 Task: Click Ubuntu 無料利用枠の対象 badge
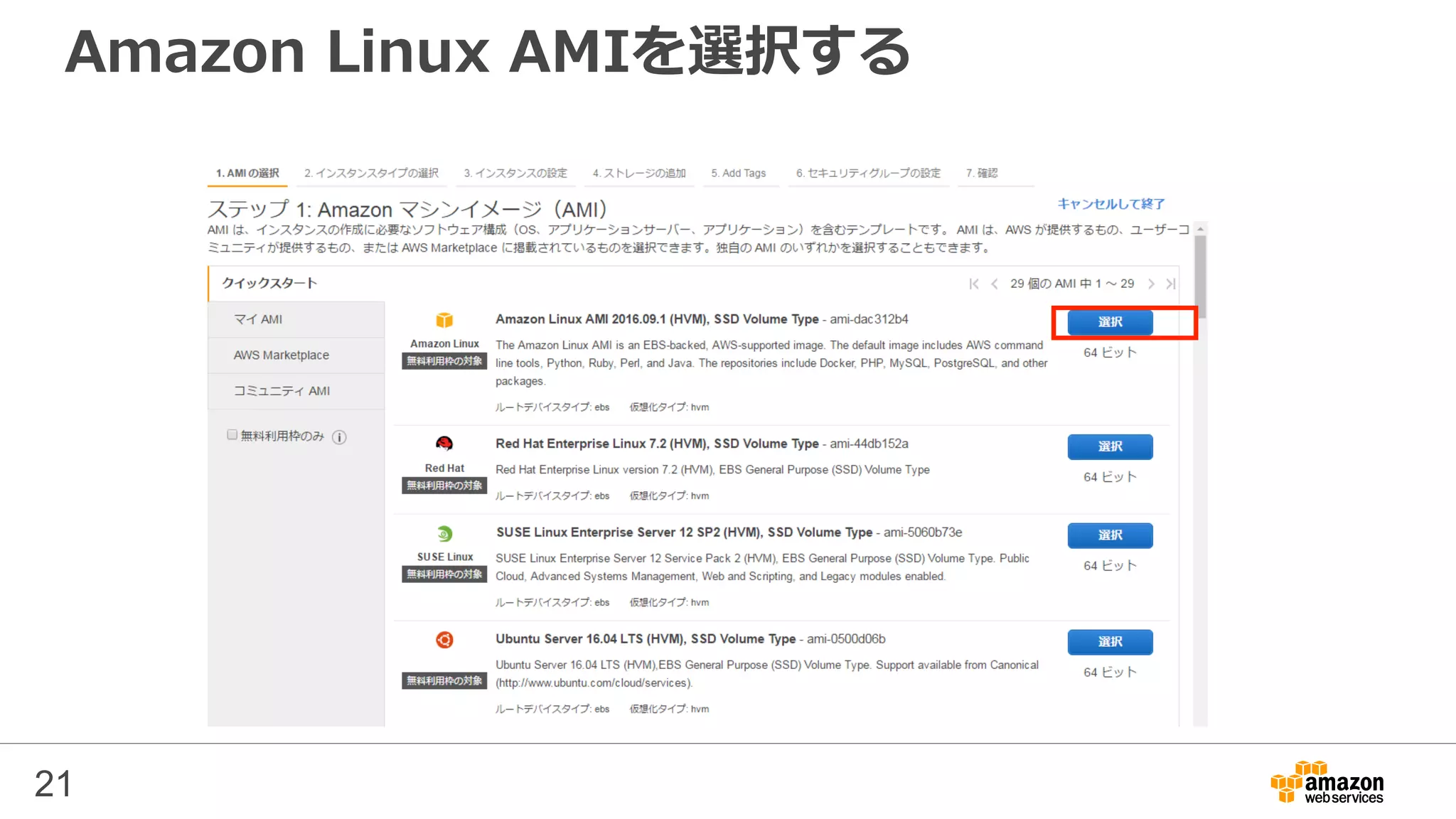(444, 681)
